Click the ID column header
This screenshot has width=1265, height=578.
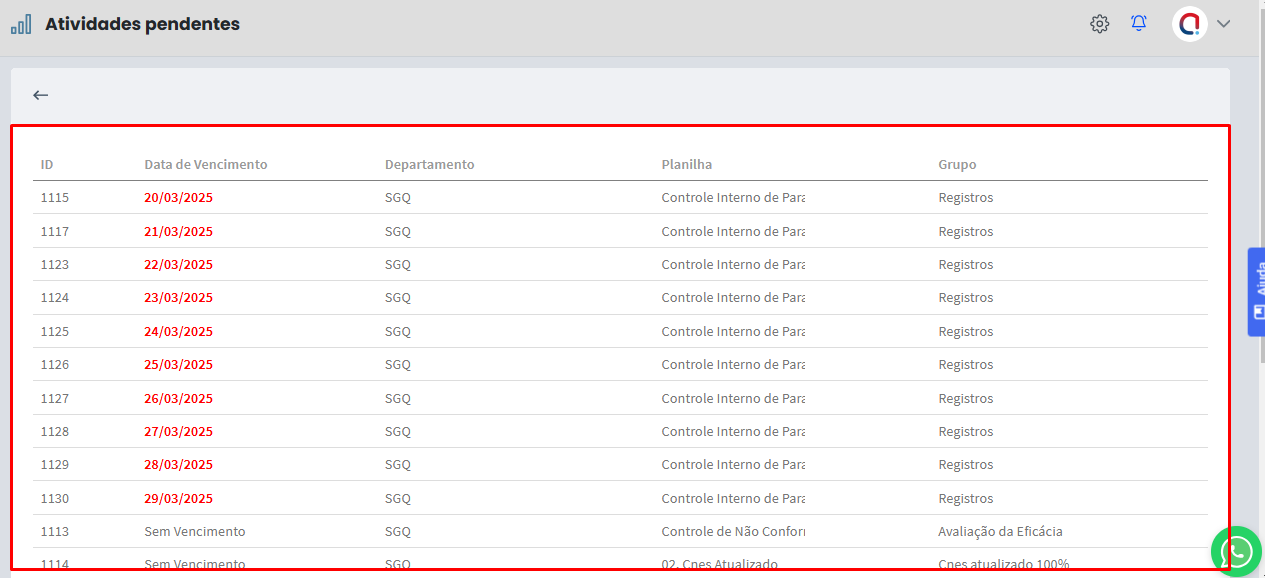click(x=47, y=164)
